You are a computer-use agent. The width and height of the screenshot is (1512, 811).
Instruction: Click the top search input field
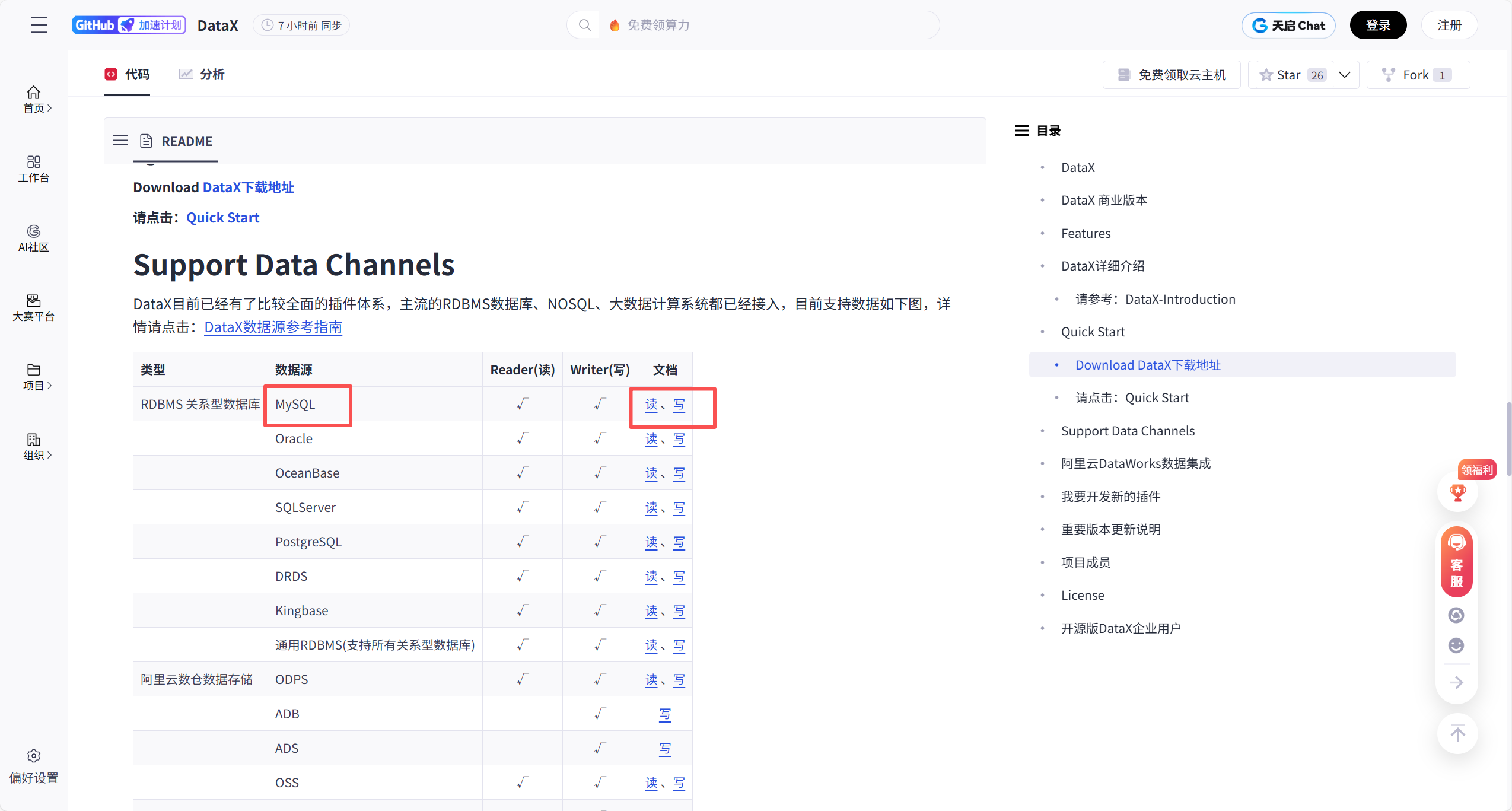tap(765, 25)
